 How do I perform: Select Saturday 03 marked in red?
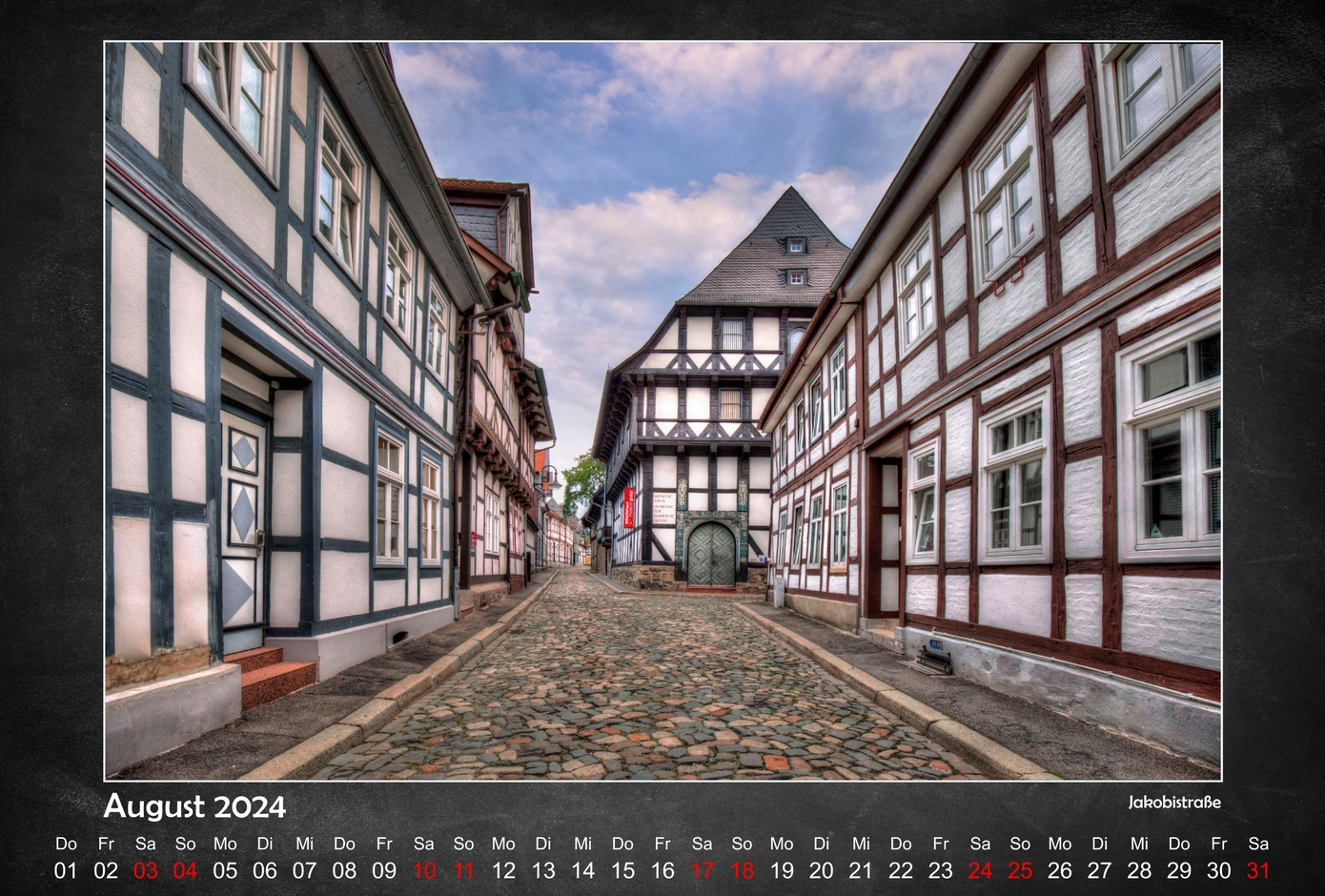click(146, 870)
